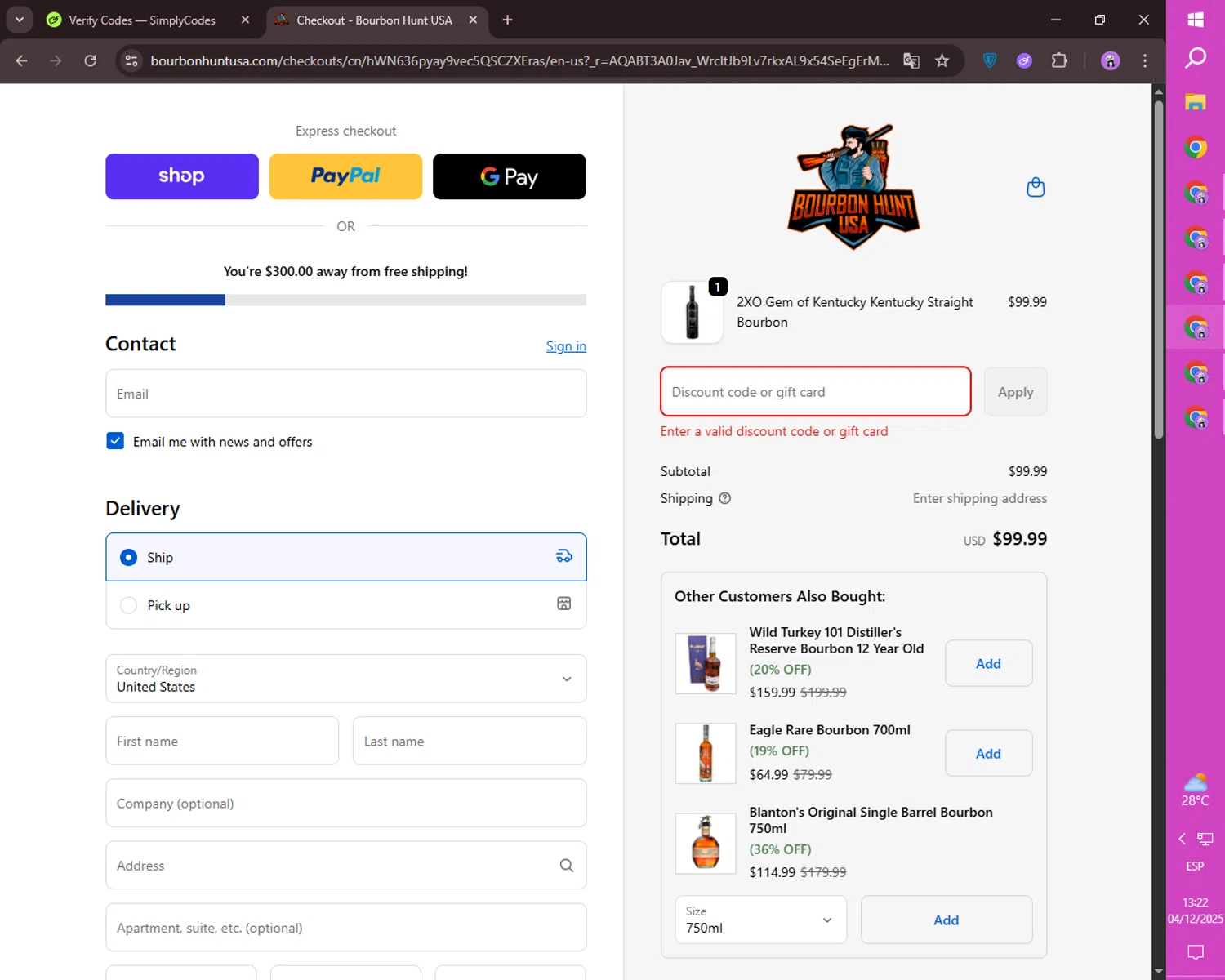1225x980 pixels.
Task: Bookmark this page with star icon
Action: 942,60
